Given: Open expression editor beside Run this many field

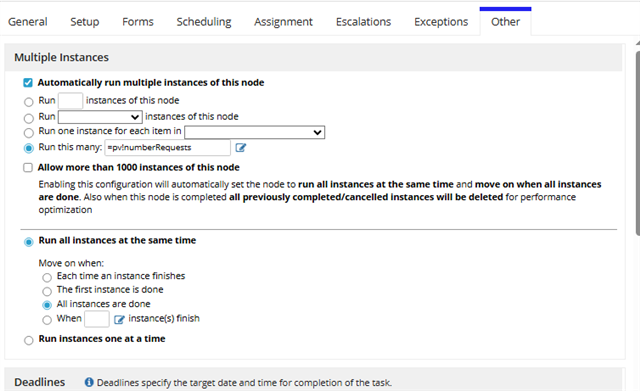Looking at the screenshot, I should [x=240, y=148].
